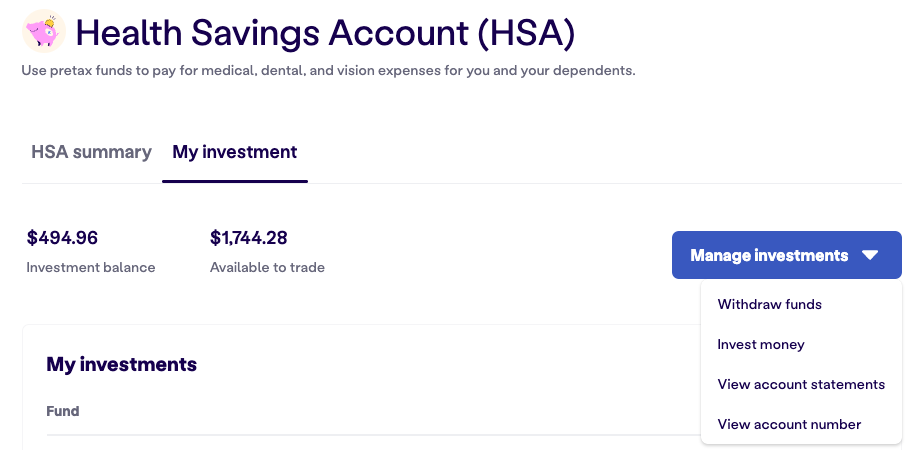Click the Investment balance label
The height and width of the screenshot is (450, 912).
(91, 267)
